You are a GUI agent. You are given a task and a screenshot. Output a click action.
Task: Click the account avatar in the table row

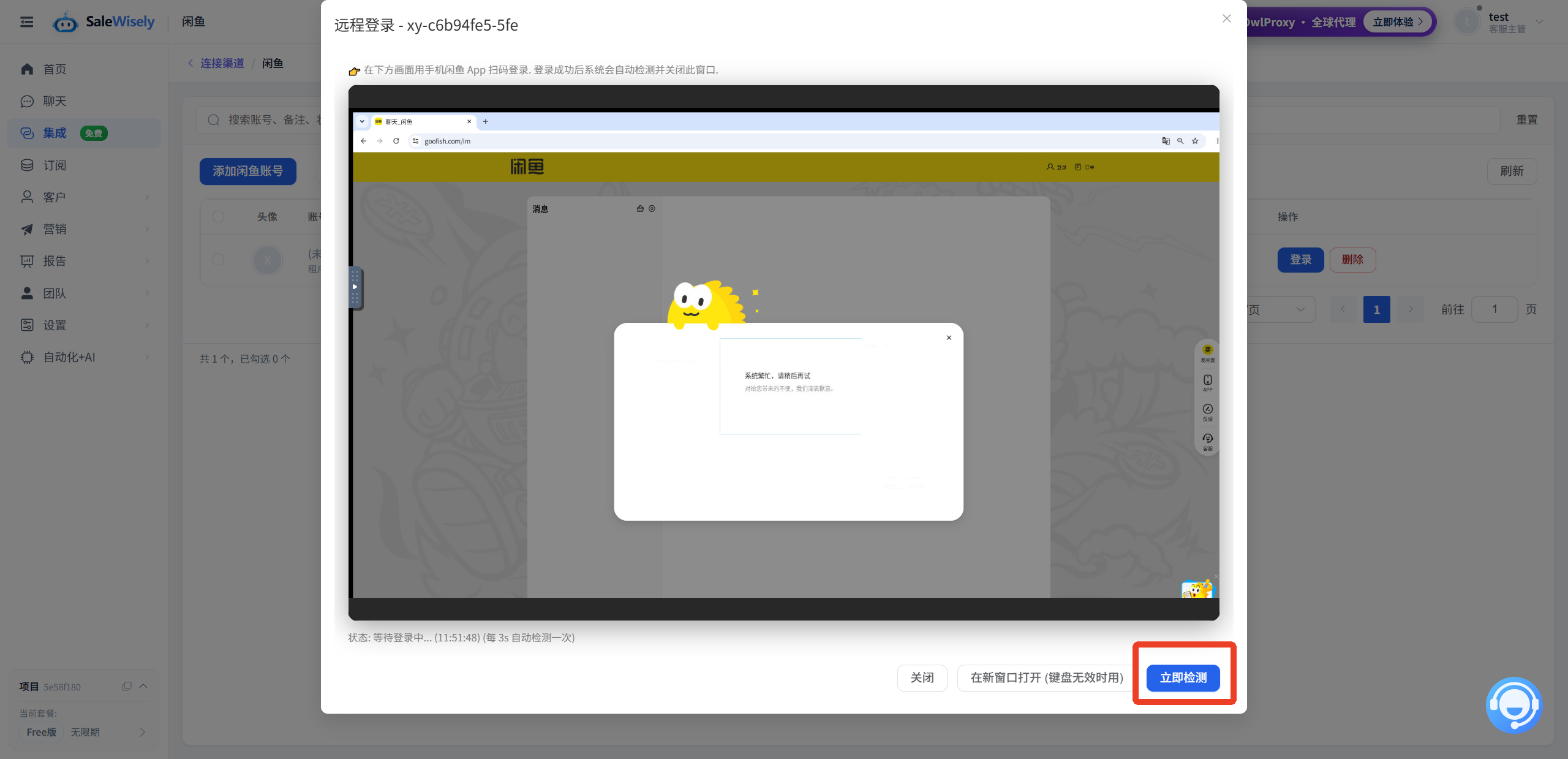tap(267, 260)
